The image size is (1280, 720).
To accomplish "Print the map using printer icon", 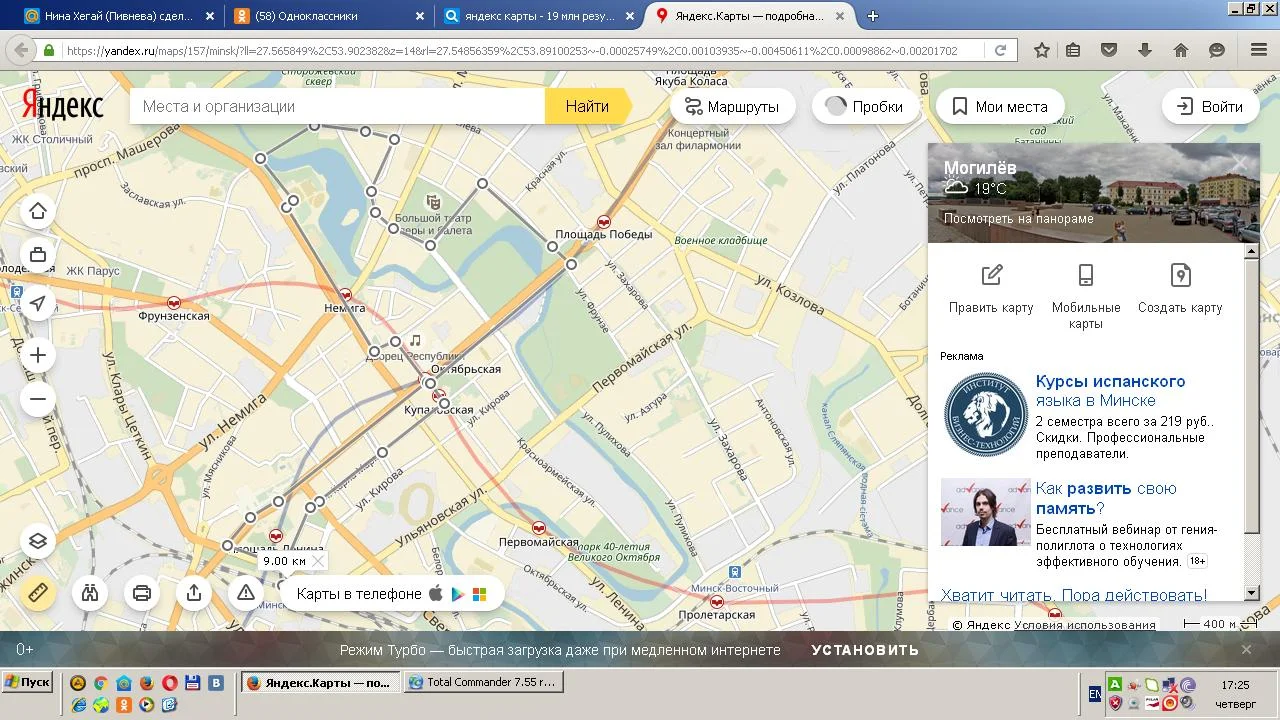I will coord(142,593).
